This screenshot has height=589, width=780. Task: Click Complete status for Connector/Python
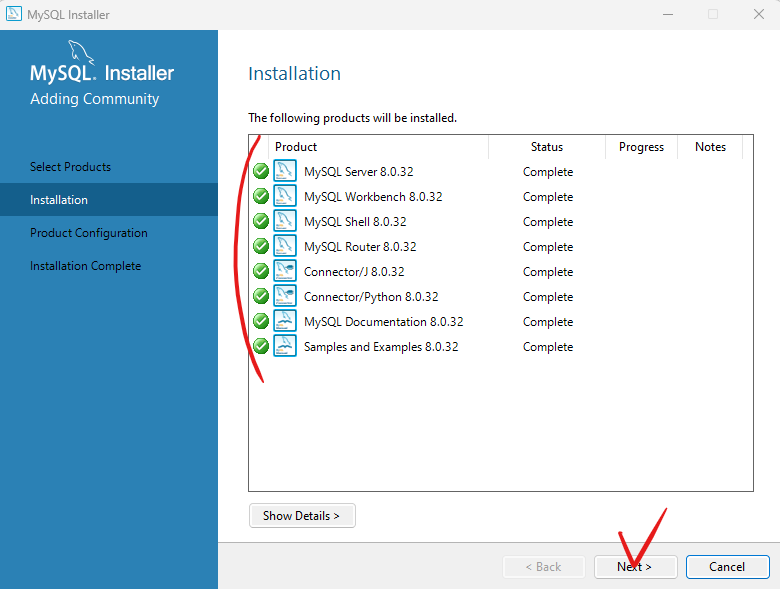pos(548,296)
